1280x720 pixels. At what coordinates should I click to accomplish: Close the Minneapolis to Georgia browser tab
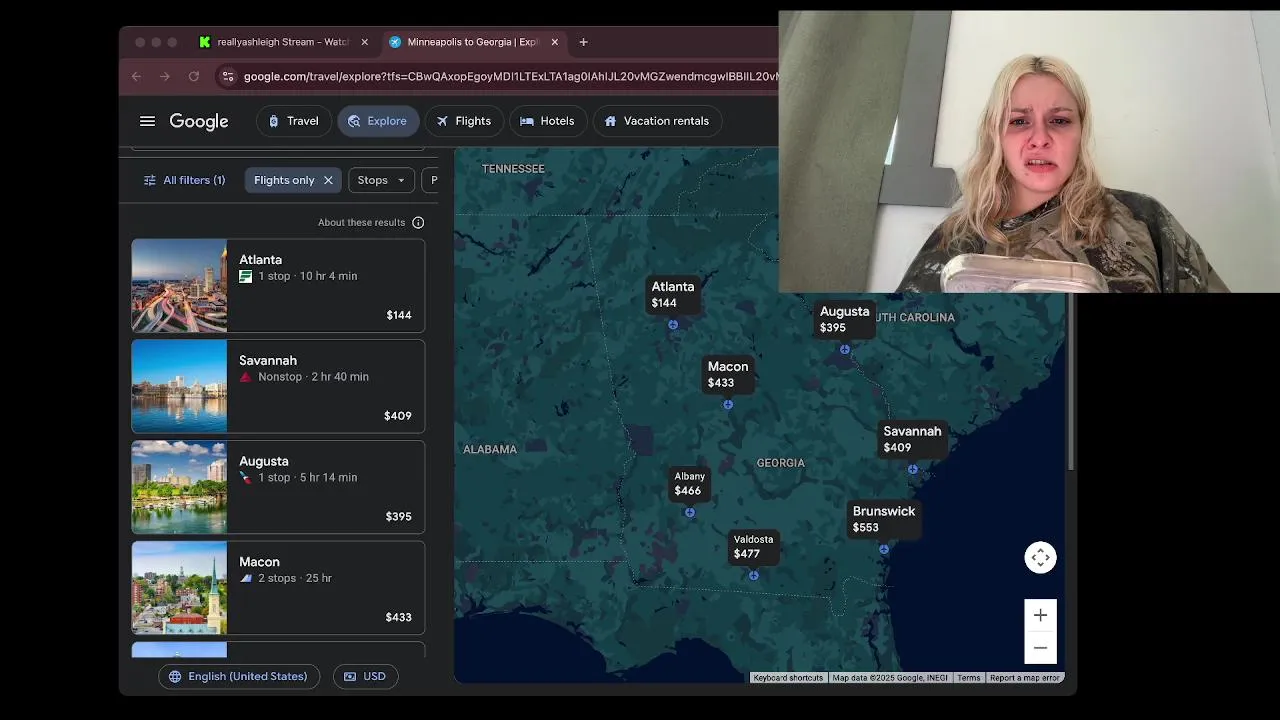tap(554, 42)
